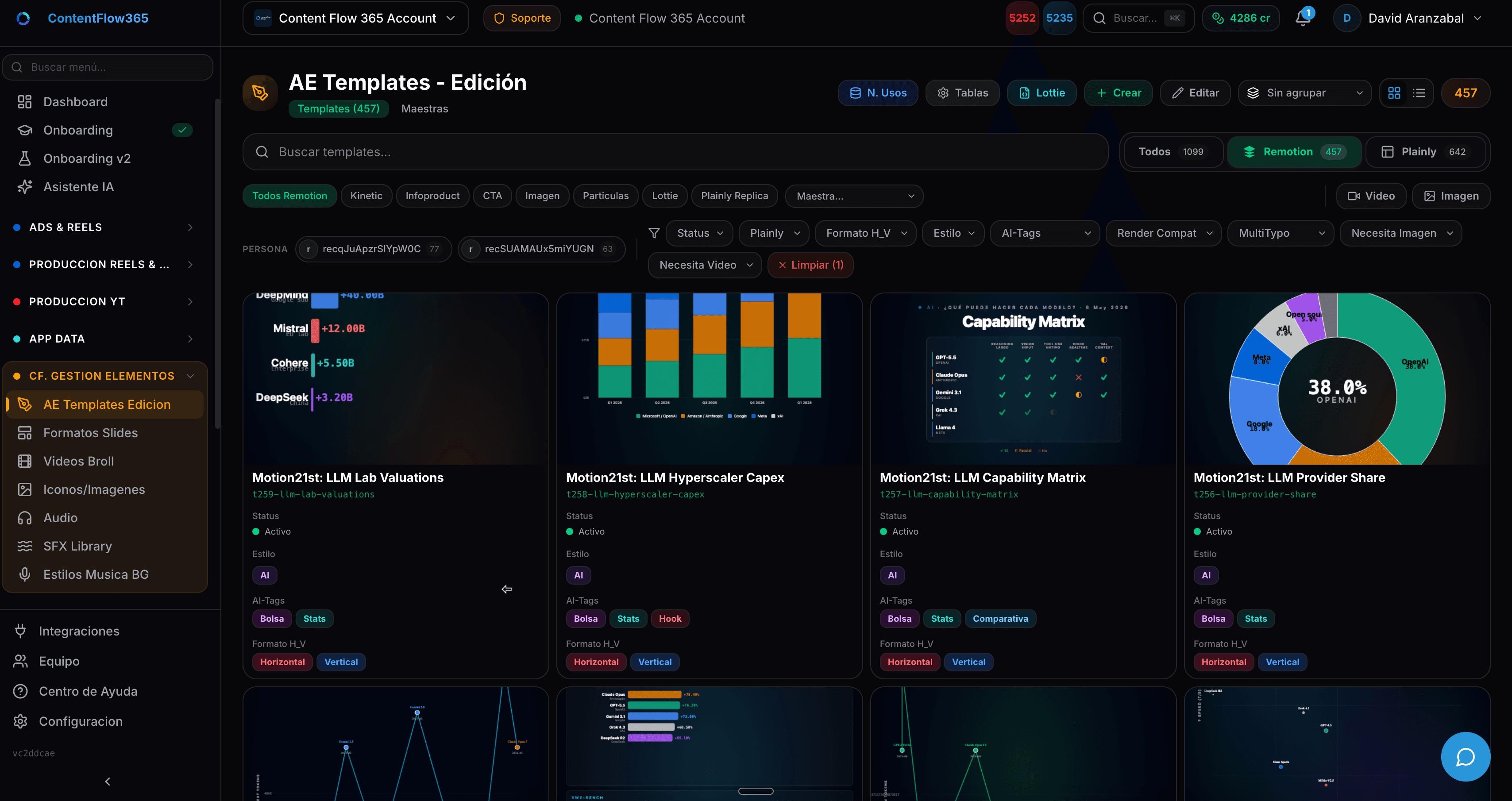The height and width of the screenshot is (801, 1512).
Task: Open the Status filter dropdown
Action: (x=699, y=233)
